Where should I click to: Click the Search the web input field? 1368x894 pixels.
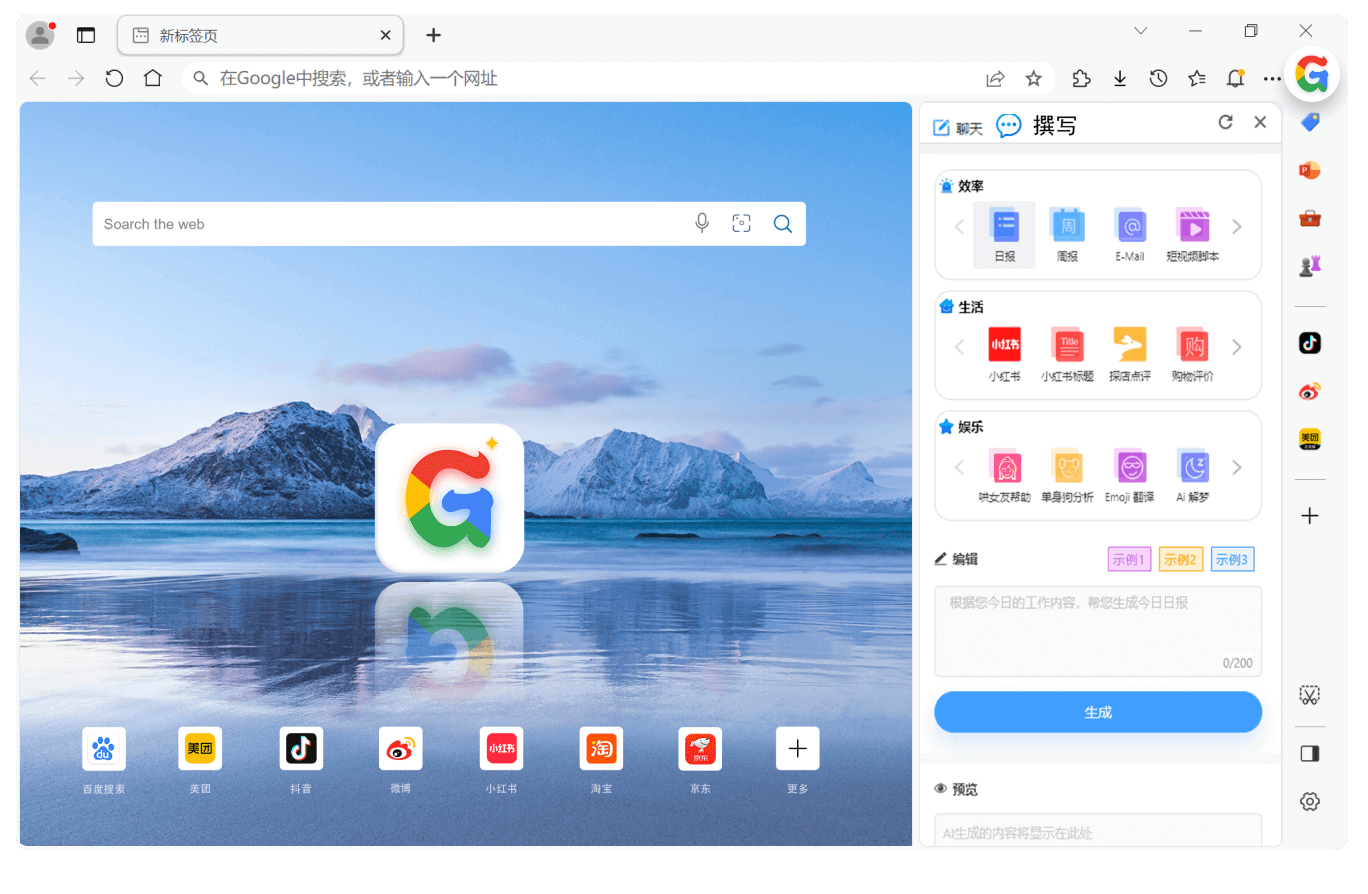390,224
